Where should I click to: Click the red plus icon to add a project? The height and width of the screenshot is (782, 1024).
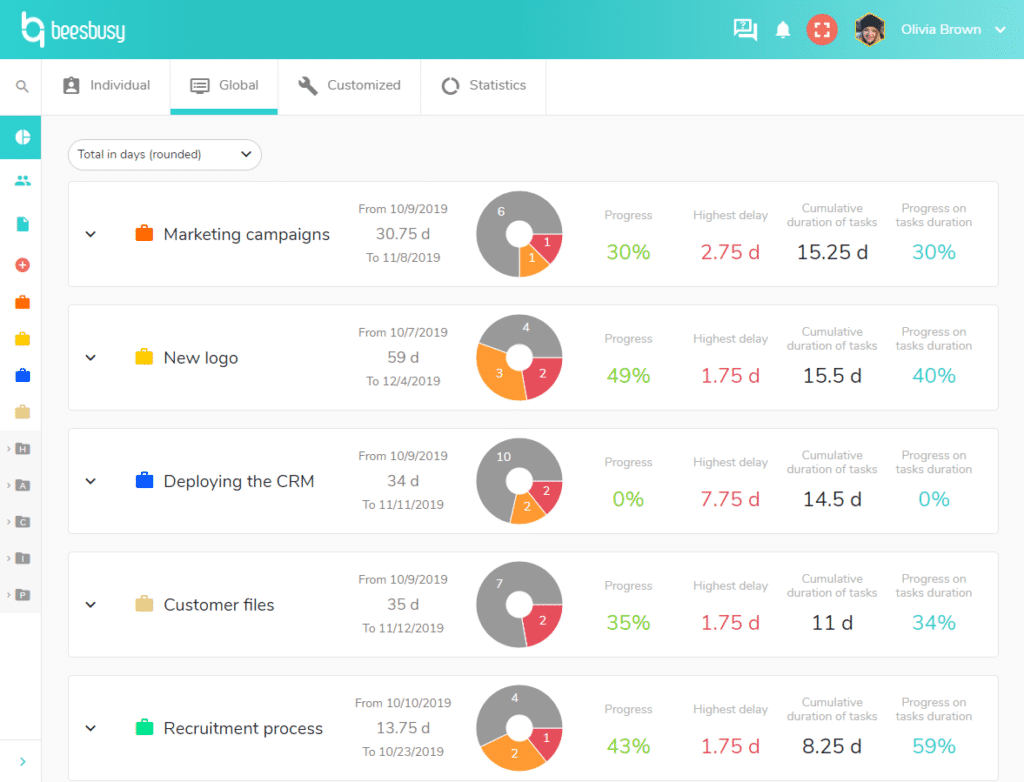click(20, 266)
